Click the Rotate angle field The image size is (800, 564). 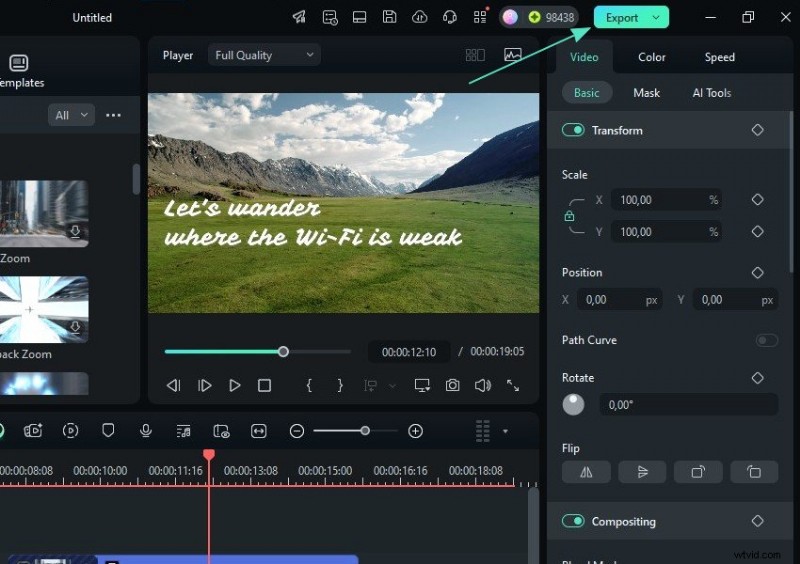(689, 405)
